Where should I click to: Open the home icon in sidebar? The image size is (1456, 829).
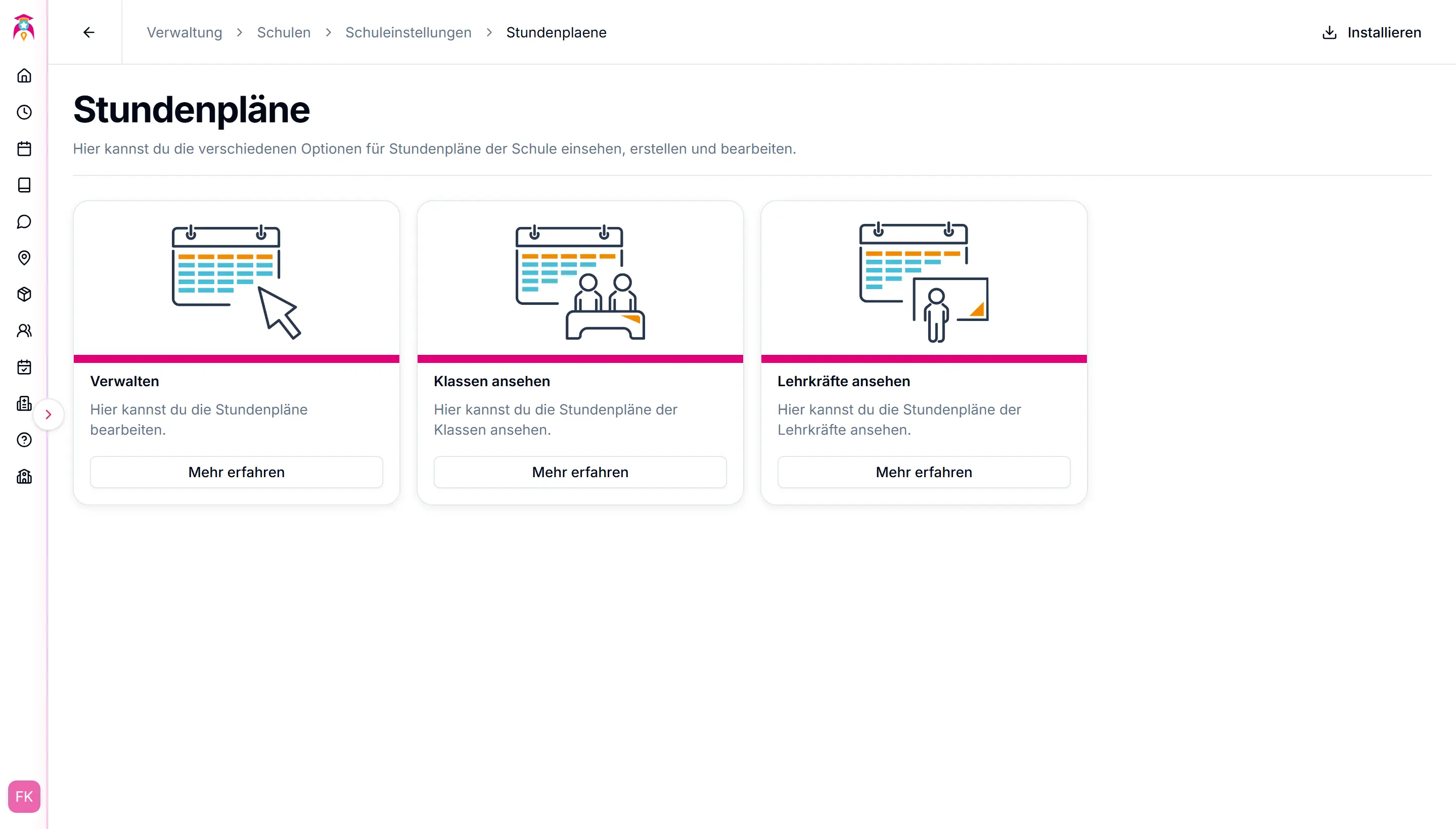pyautogui.click(x=24, y=76)
